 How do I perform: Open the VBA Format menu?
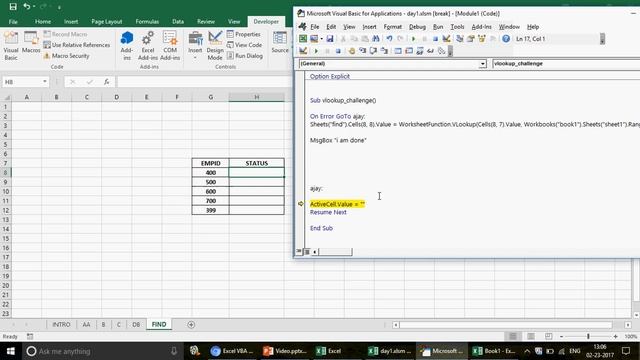point(393,27)
